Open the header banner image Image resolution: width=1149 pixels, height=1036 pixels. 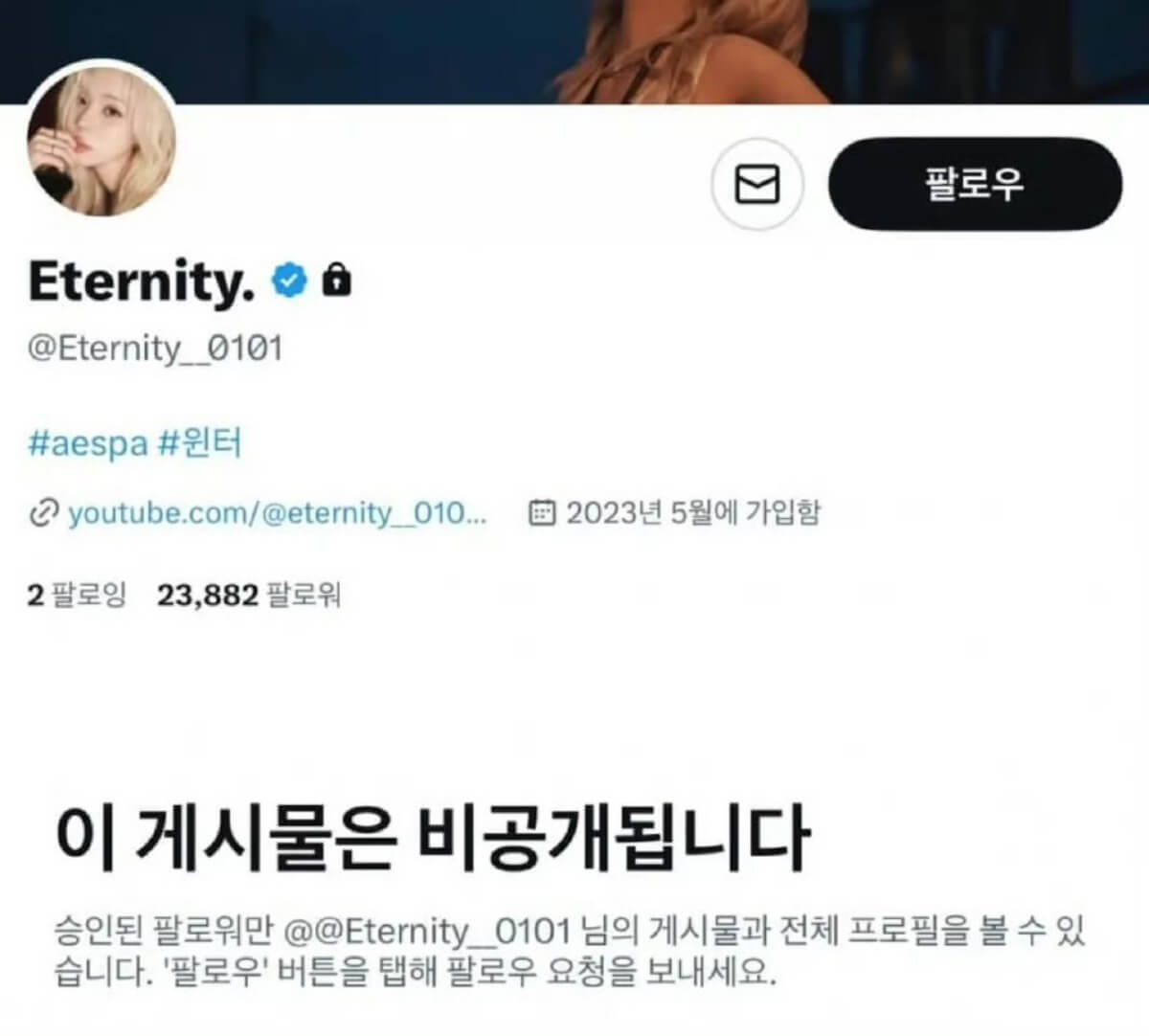[x=574, y=51]
